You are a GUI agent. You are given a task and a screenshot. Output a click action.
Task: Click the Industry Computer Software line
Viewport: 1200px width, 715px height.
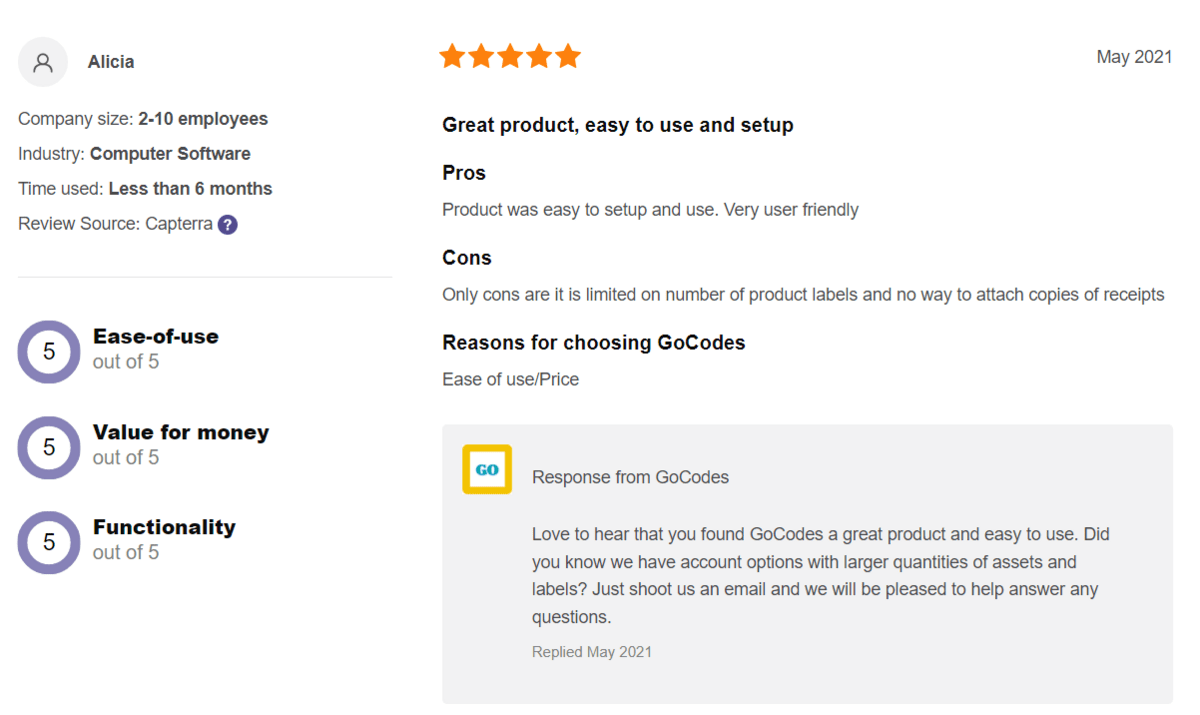coord(134,154)
